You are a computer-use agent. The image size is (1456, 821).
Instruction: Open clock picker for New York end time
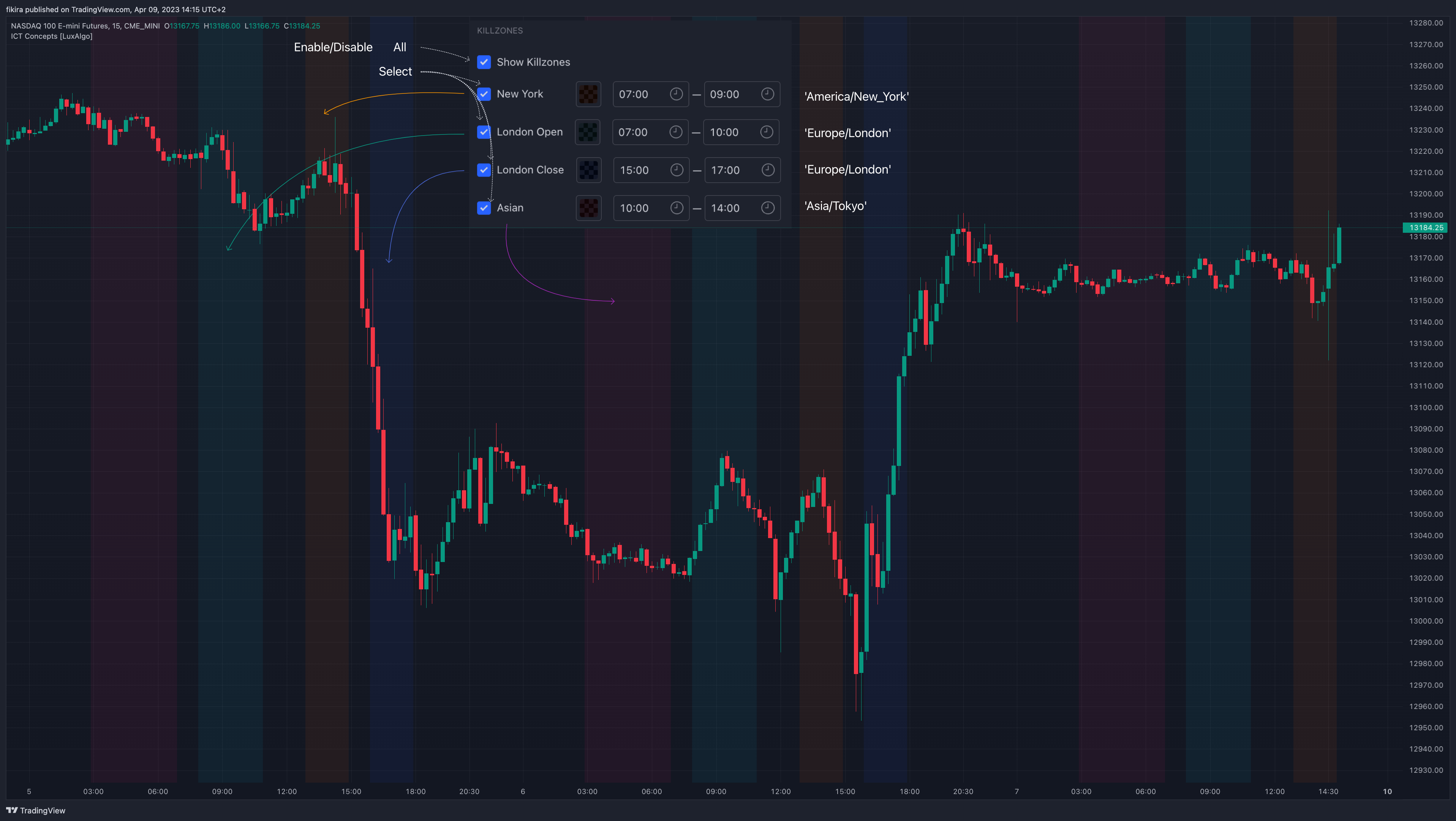[767, 94]
